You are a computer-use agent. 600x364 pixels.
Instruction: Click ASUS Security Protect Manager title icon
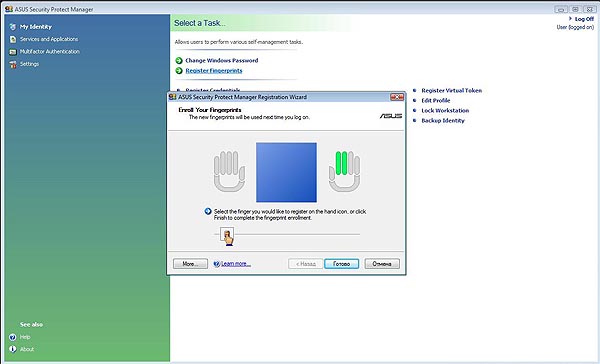point(8,9)
